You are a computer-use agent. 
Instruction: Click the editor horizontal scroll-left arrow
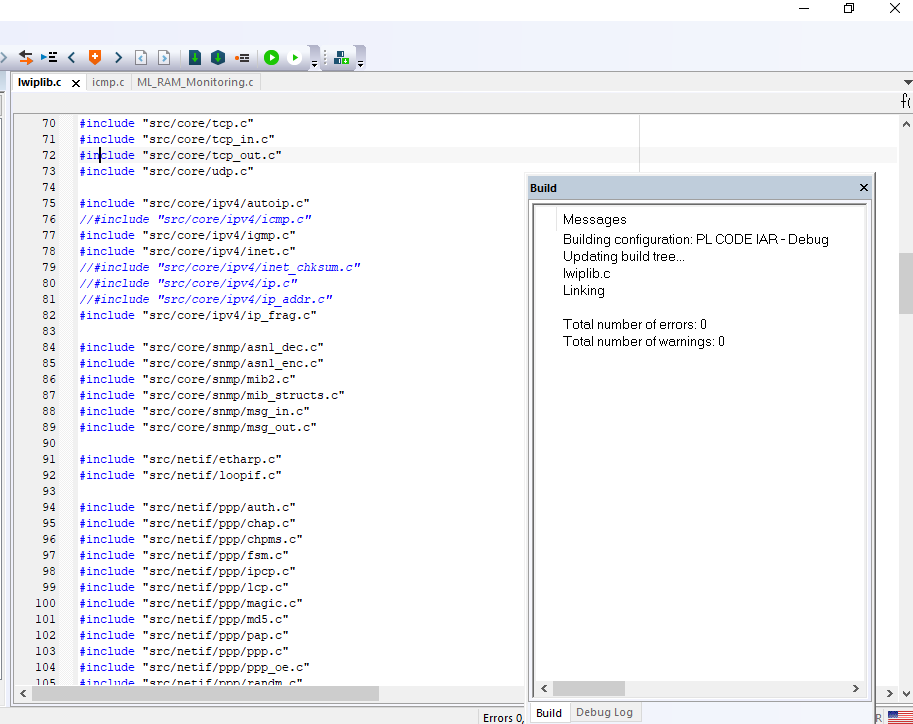click(x=23, y=693)
